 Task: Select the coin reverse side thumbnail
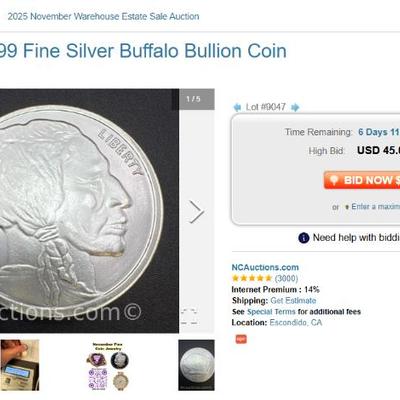pos(196,365)
